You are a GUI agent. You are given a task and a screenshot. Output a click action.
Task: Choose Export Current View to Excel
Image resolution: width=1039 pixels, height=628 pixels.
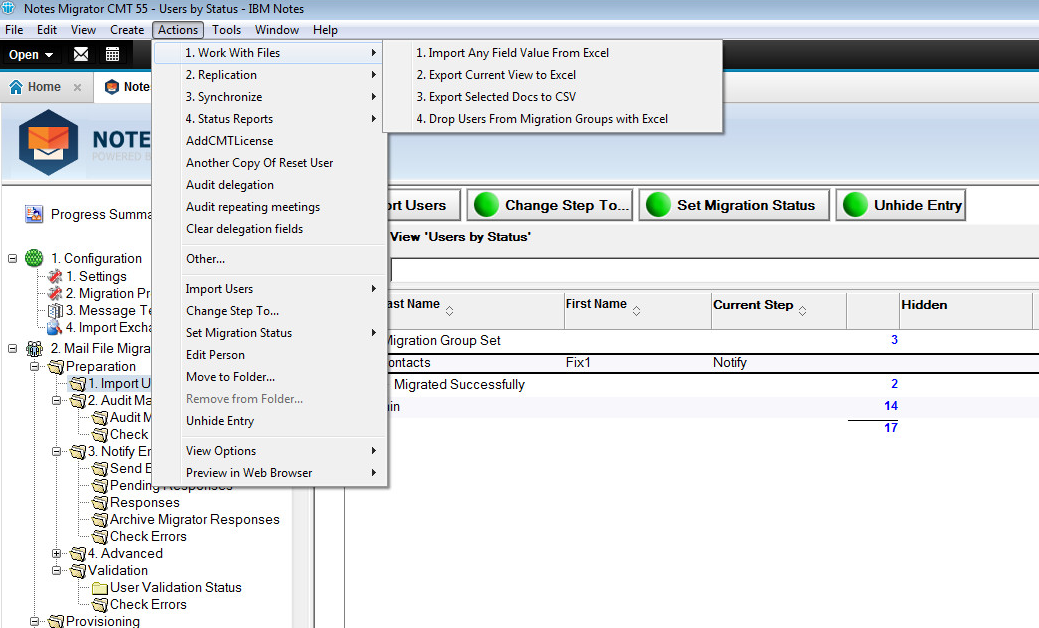click(x=553, y=75)
